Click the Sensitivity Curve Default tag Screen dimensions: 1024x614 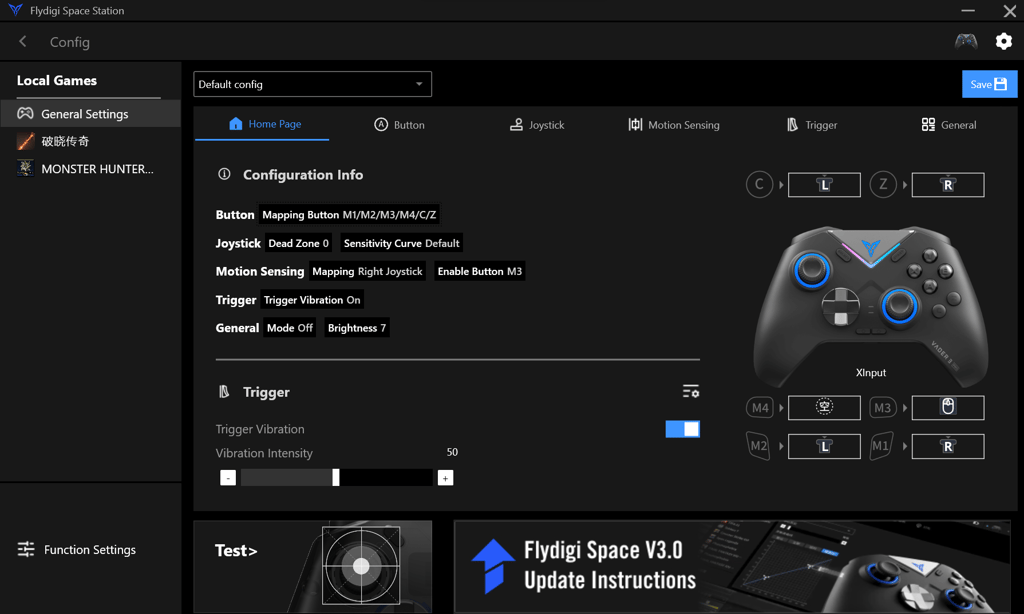(x=402, y=243)
